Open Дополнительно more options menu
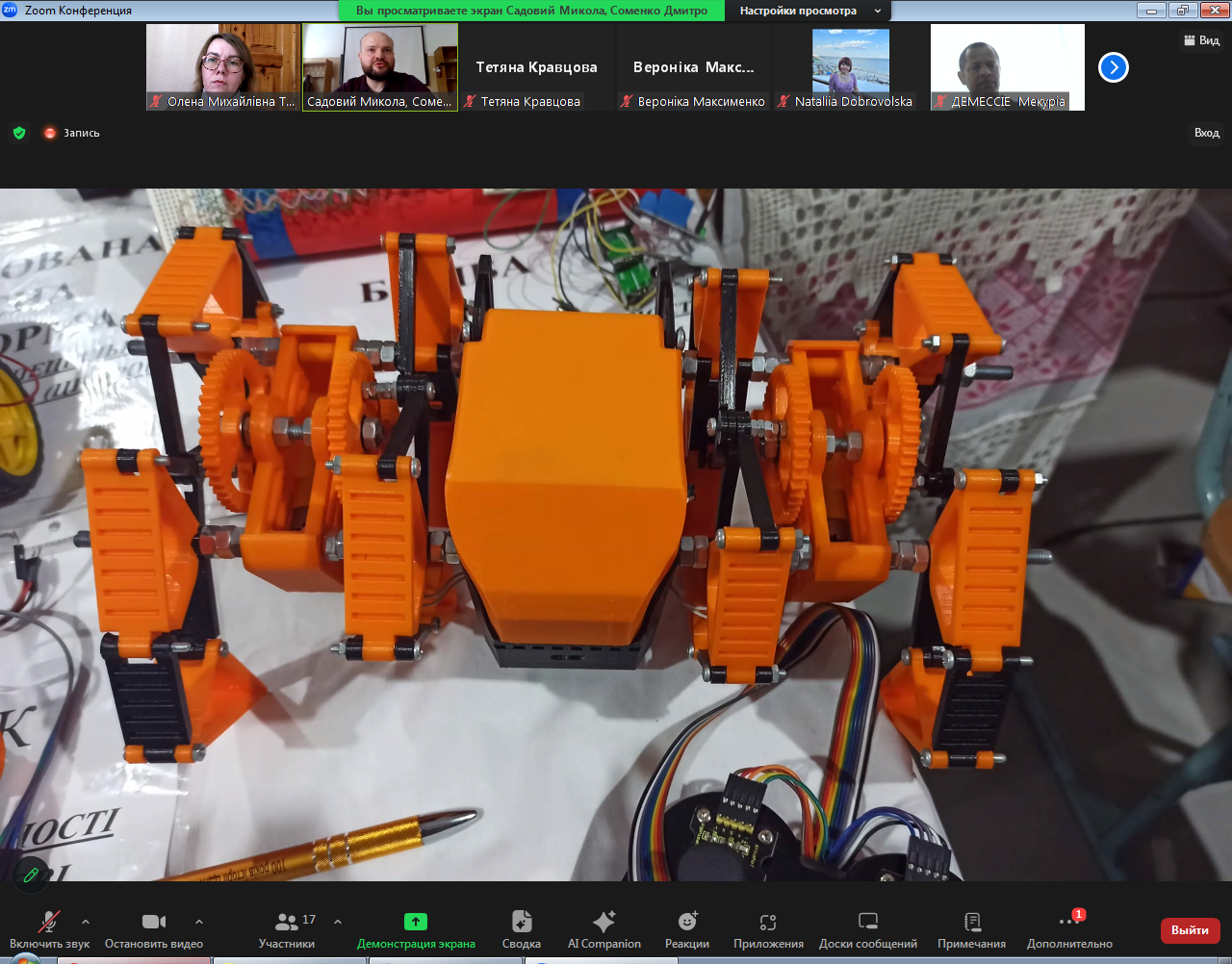The width and height of the screenshot is (1232, 964). click(x=1069, y=929)
